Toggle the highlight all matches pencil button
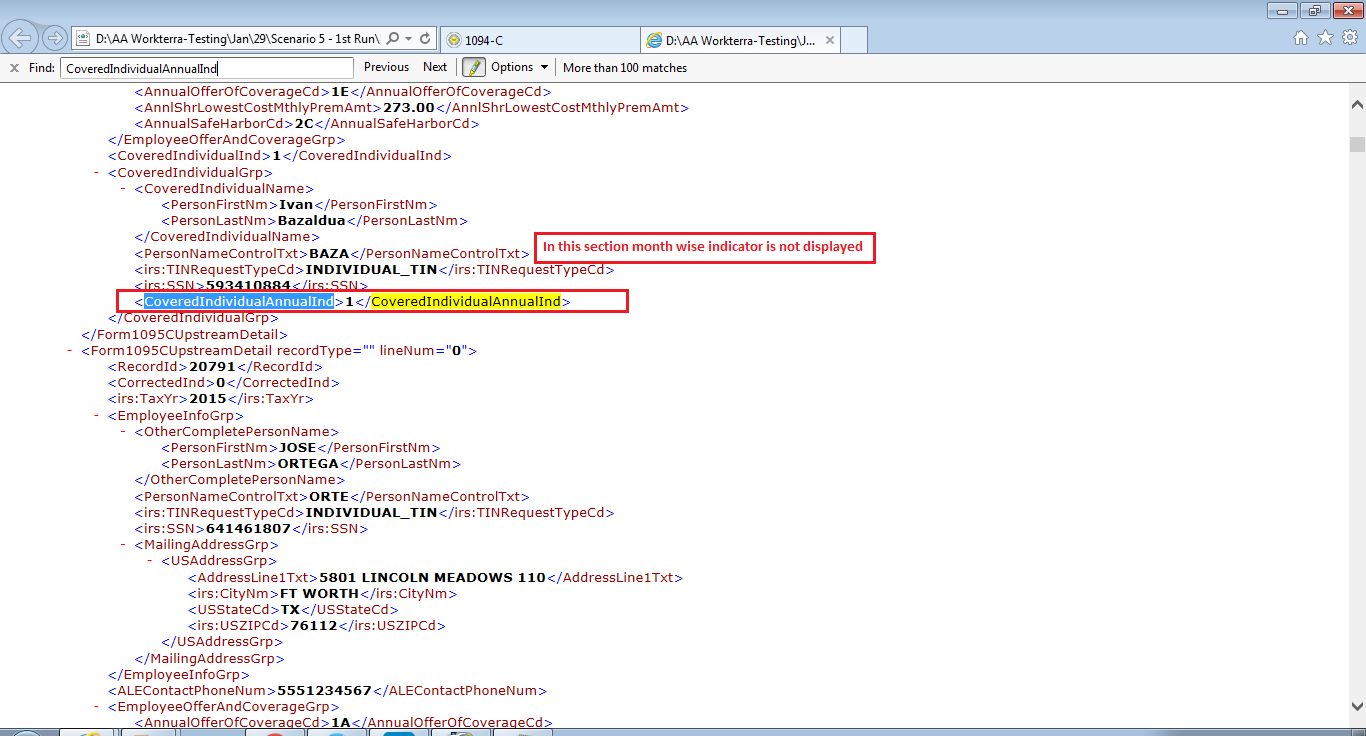 (x=473, y=67)
